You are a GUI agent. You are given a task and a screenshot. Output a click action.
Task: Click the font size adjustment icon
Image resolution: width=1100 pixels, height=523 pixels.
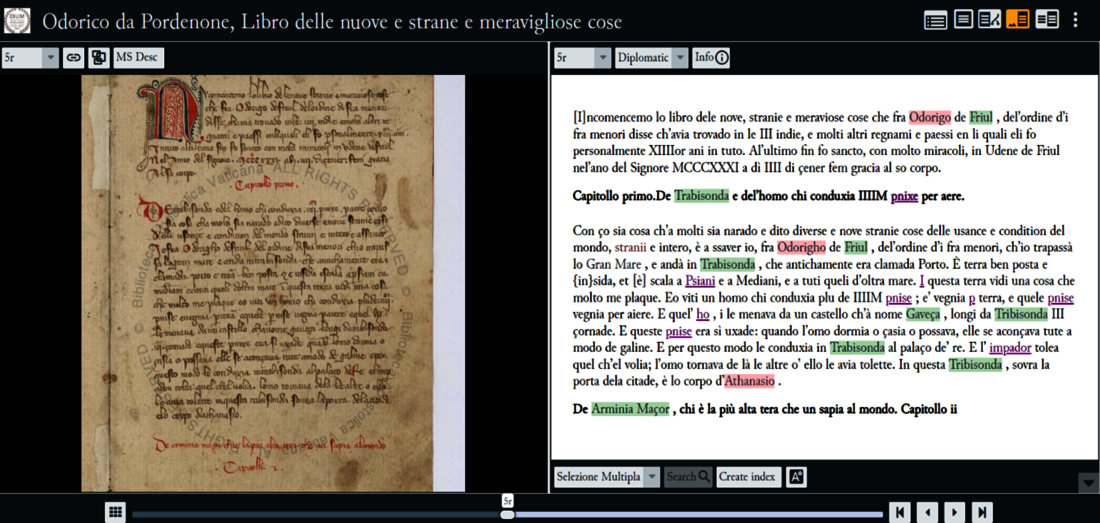click(796, 477)
